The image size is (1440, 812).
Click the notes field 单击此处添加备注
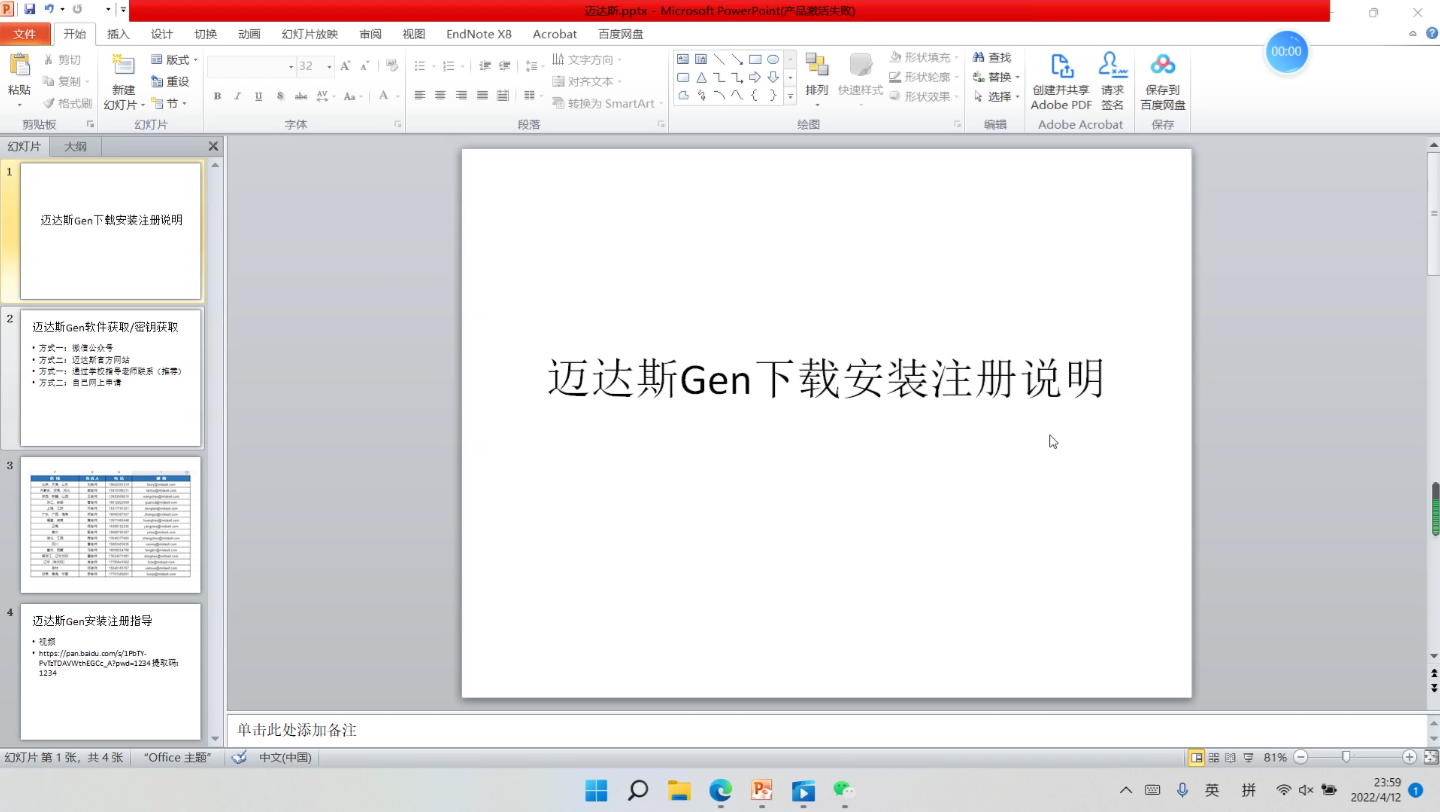click(826, 730)
